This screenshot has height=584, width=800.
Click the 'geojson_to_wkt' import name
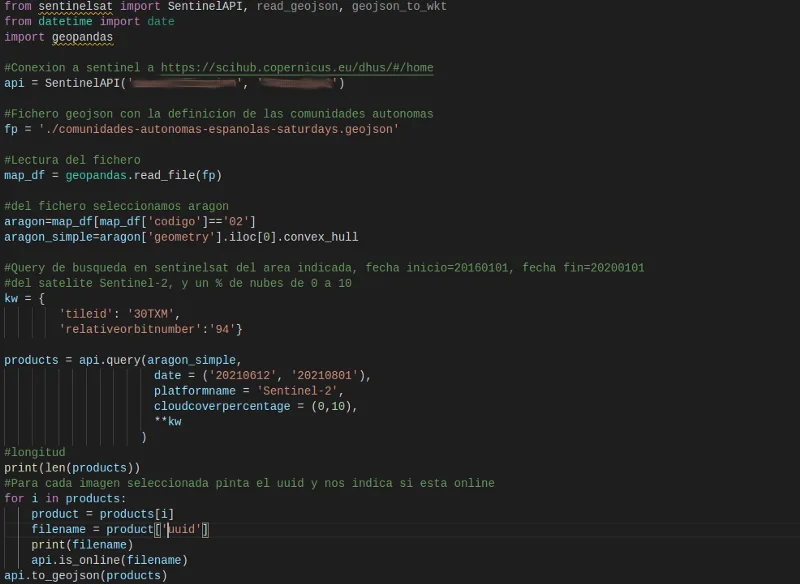(399, 7)
